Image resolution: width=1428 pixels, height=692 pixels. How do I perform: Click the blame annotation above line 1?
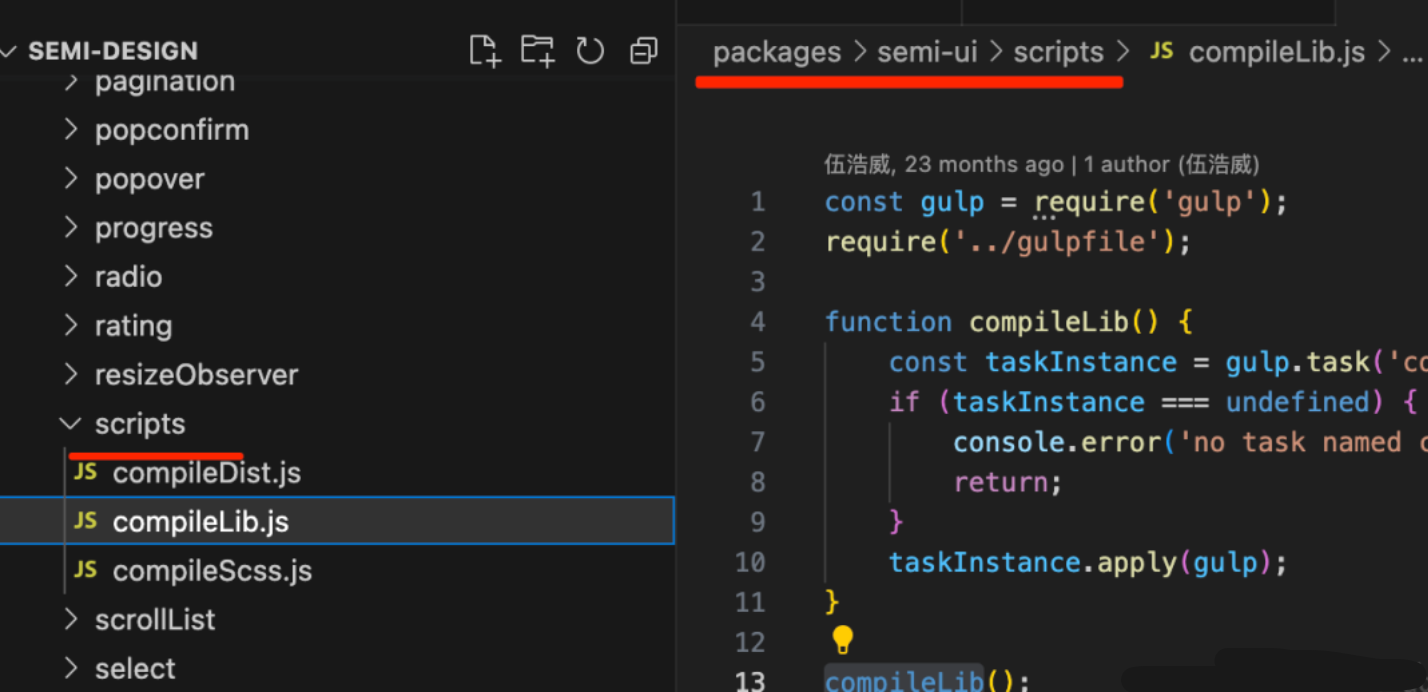[x=1041, y=164]
